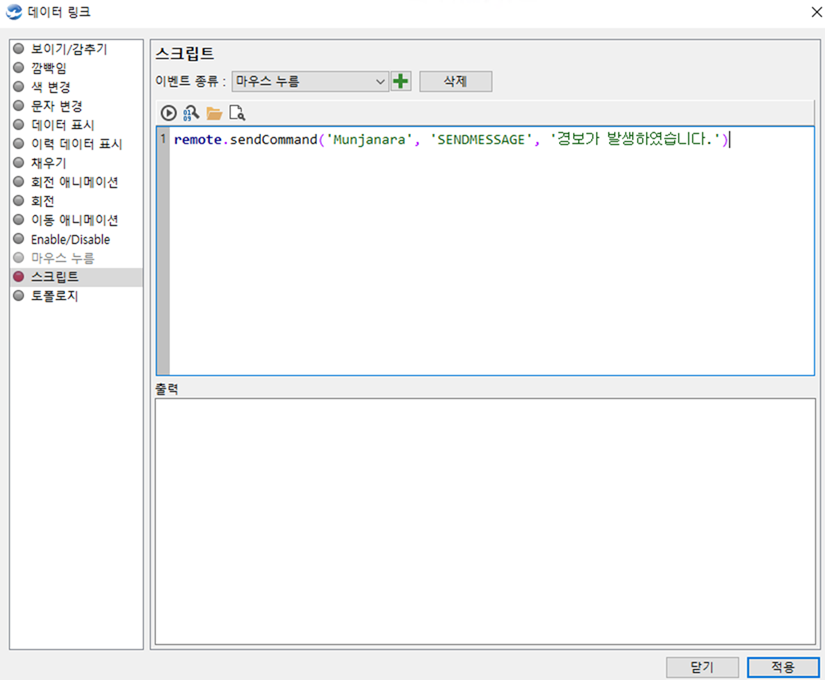Open the 이력 데이터 표시 section
The width and height of the screenshot is (825, 680).
point(76,144)
